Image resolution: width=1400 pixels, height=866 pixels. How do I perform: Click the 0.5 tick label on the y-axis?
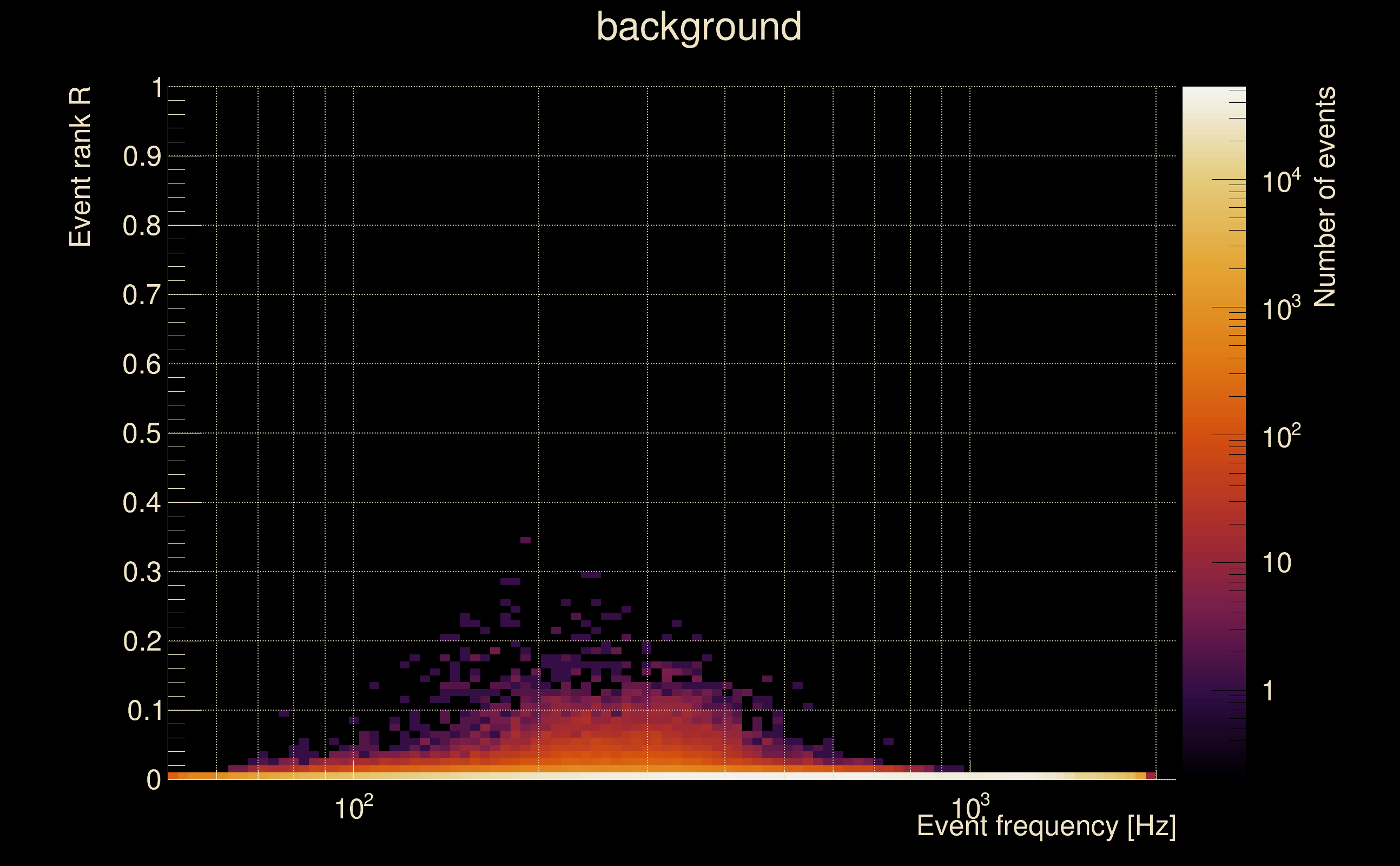(x=142, y=434)
